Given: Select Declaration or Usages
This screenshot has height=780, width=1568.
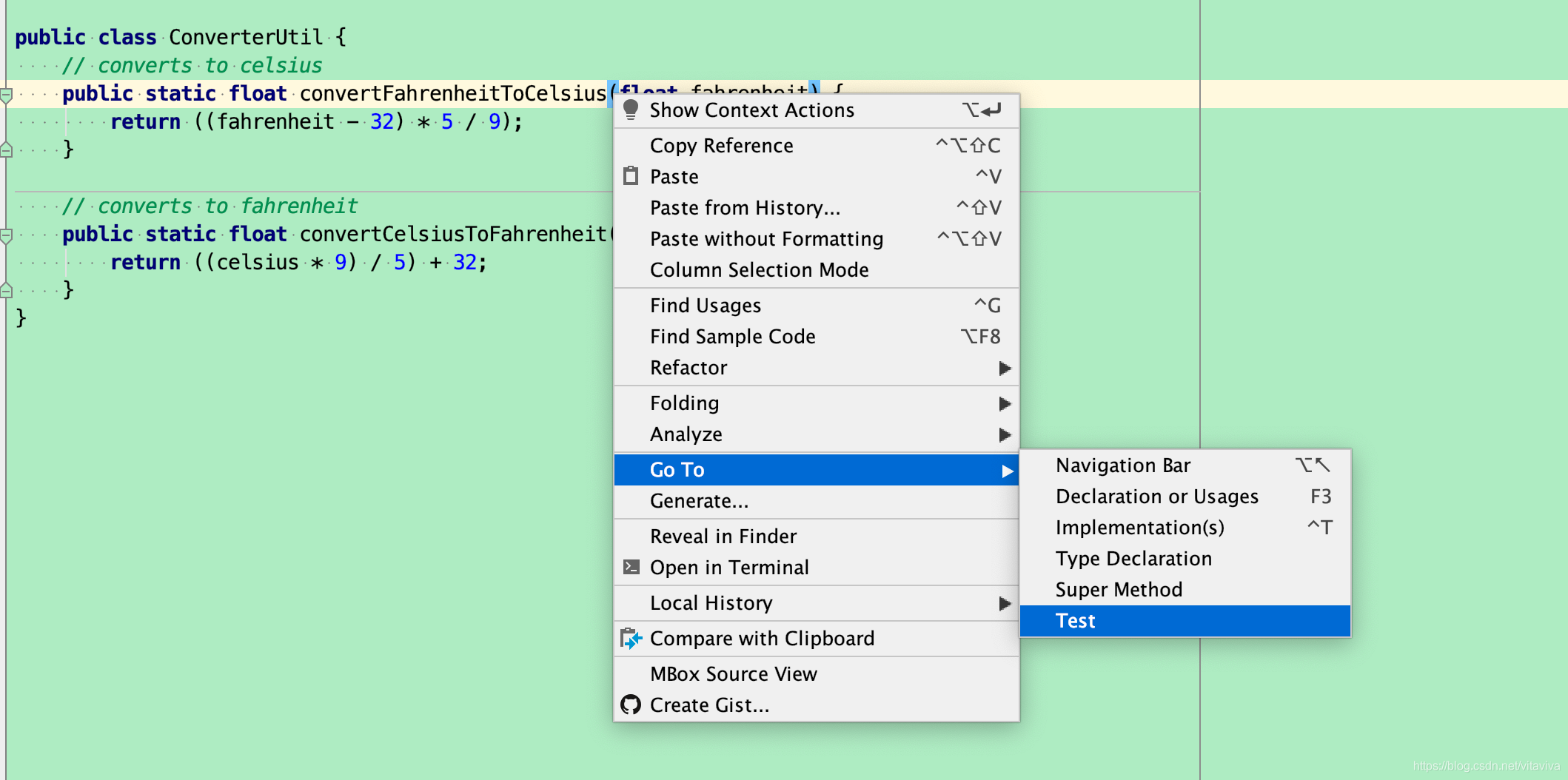Looking at the screenshot, I should (x=1185, y=497).
